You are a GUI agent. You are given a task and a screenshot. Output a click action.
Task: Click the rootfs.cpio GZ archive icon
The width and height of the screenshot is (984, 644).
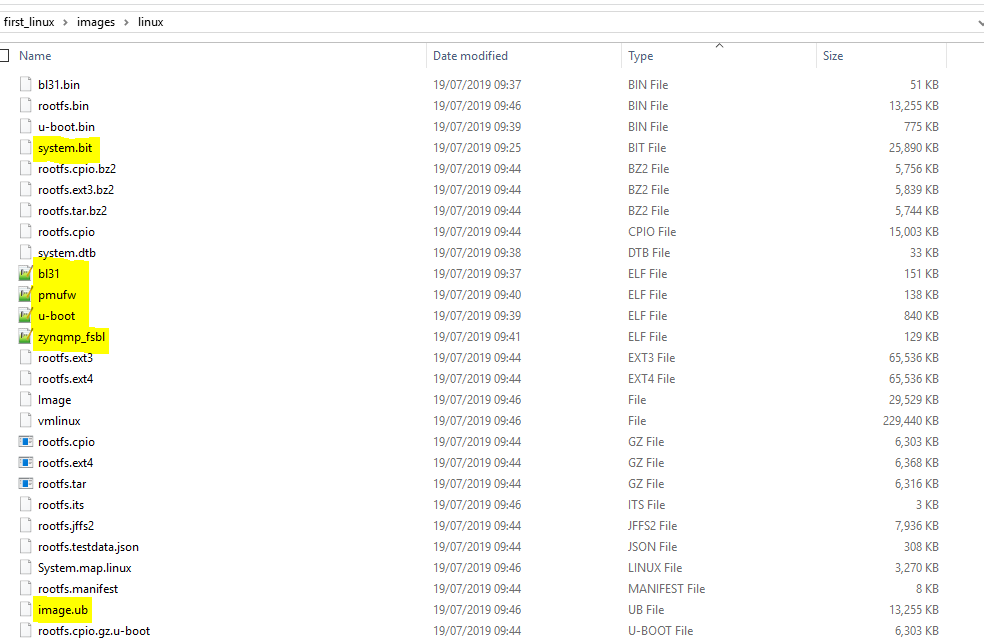pyautogui.click(x=26, y=442)
